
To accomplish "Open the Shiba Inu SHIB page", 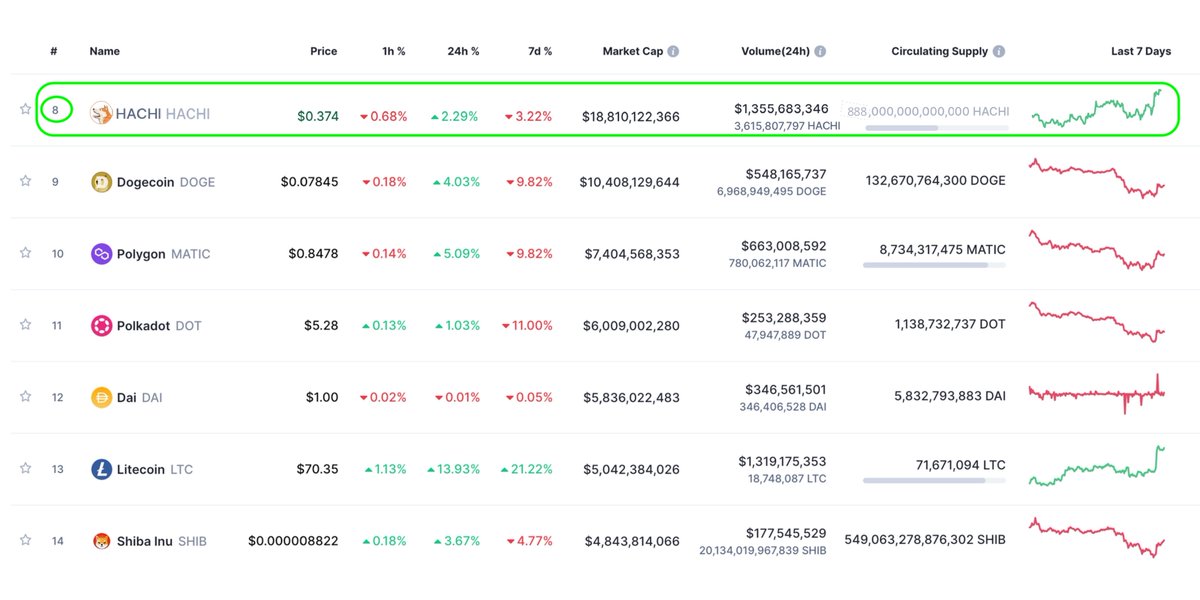I will (x=162, y=541).
